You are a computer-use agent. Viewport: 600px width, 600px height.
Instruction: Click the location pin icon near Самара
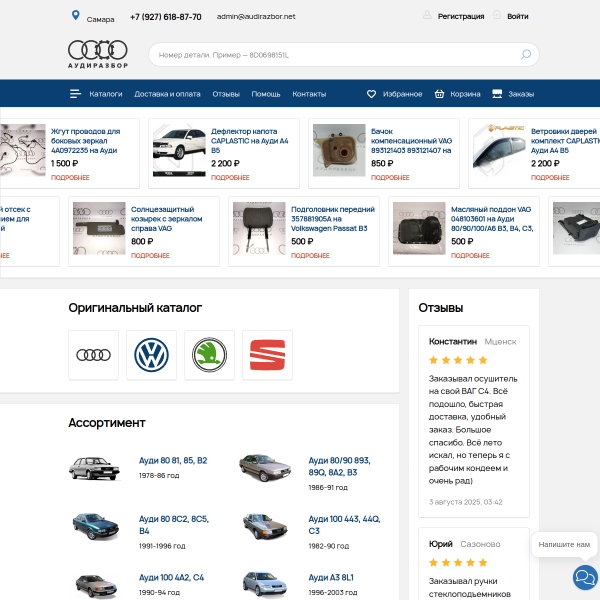click(76, 15)
